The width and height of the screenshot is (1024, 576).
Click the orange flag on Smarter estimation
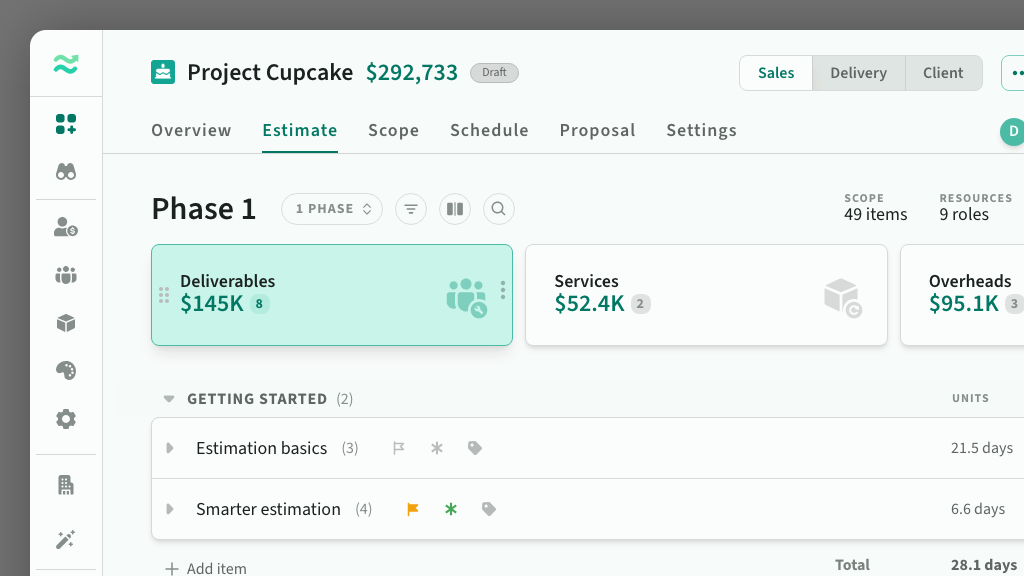[x=413, y=509]
